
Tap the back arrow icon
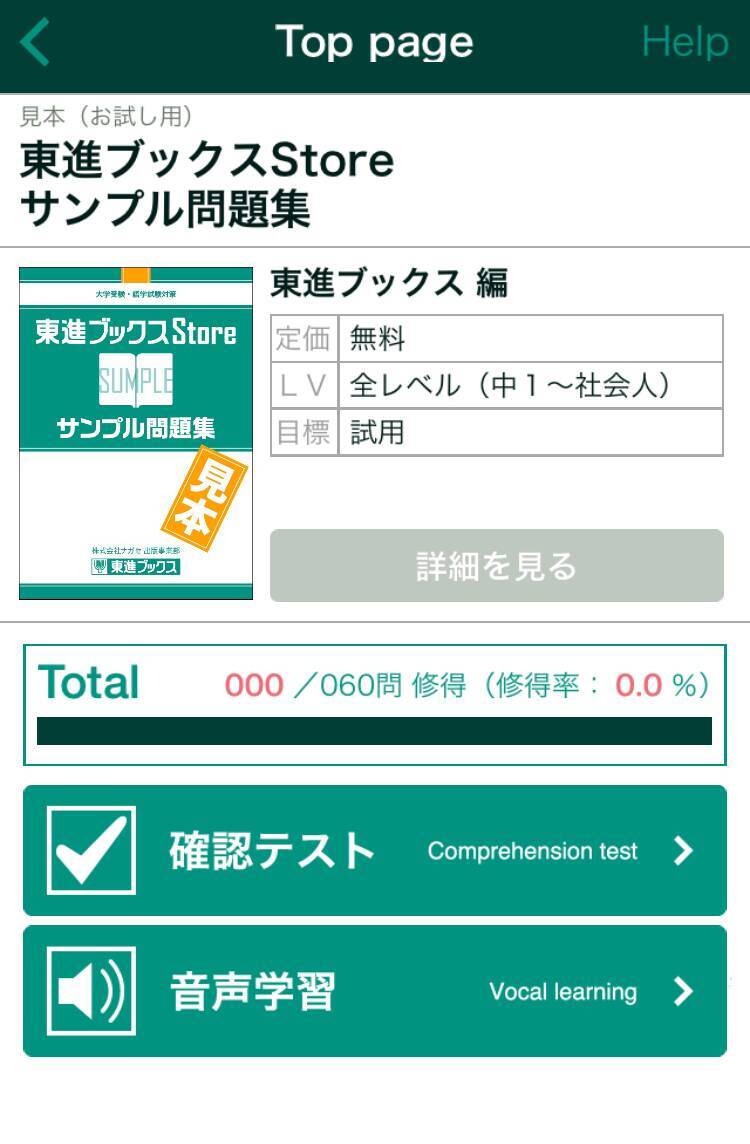[36, 43]
